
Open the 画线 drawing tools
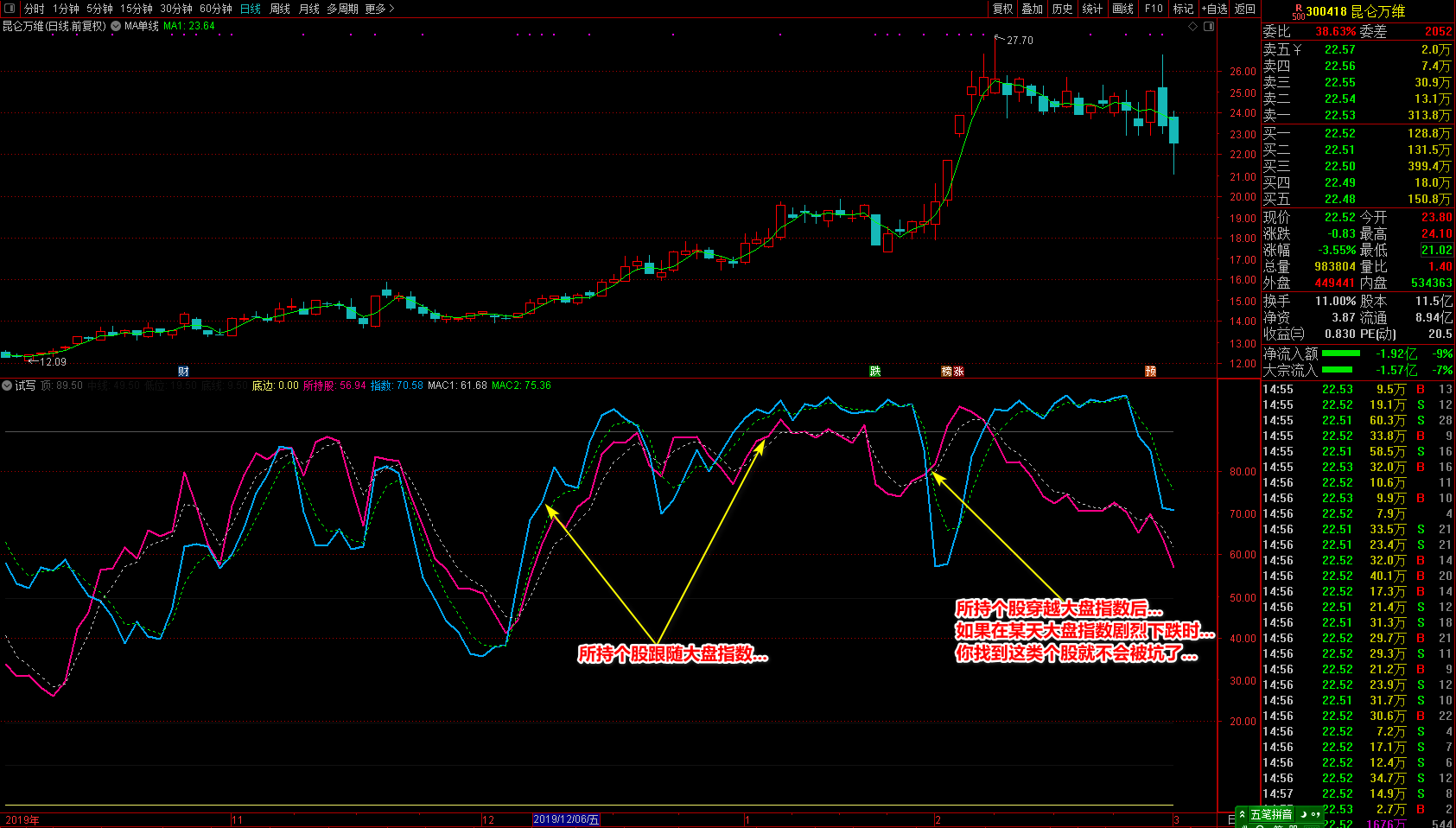[1122, 9]
